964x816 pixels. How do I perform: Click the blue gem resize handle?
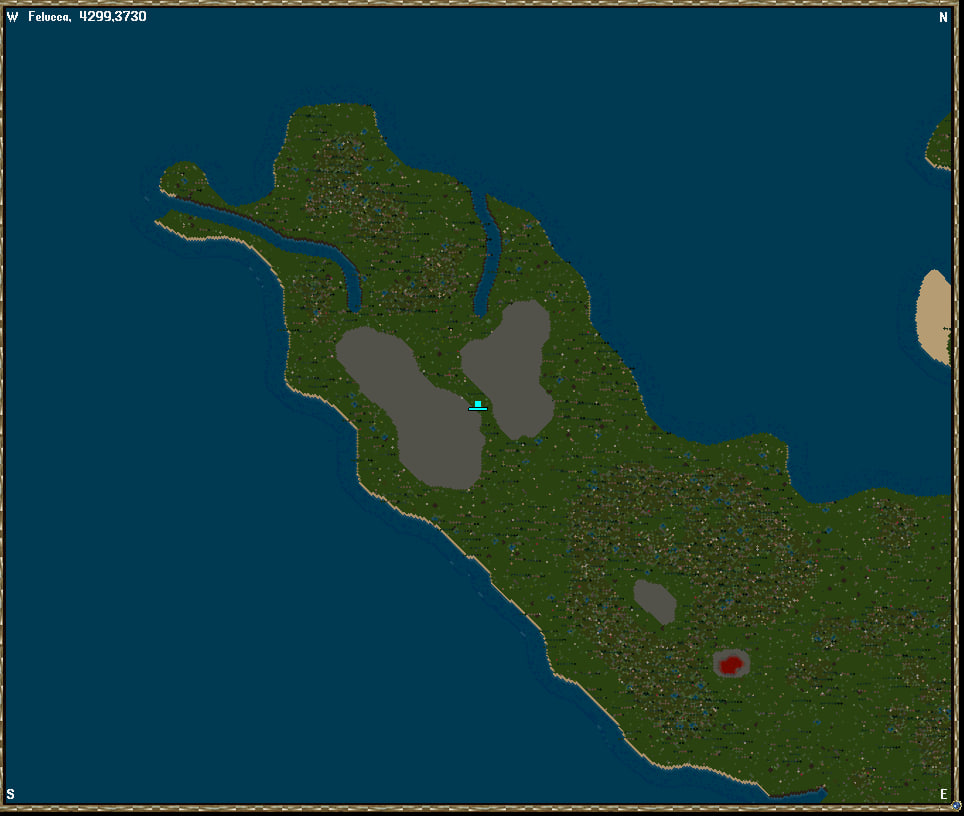point(956,806)
